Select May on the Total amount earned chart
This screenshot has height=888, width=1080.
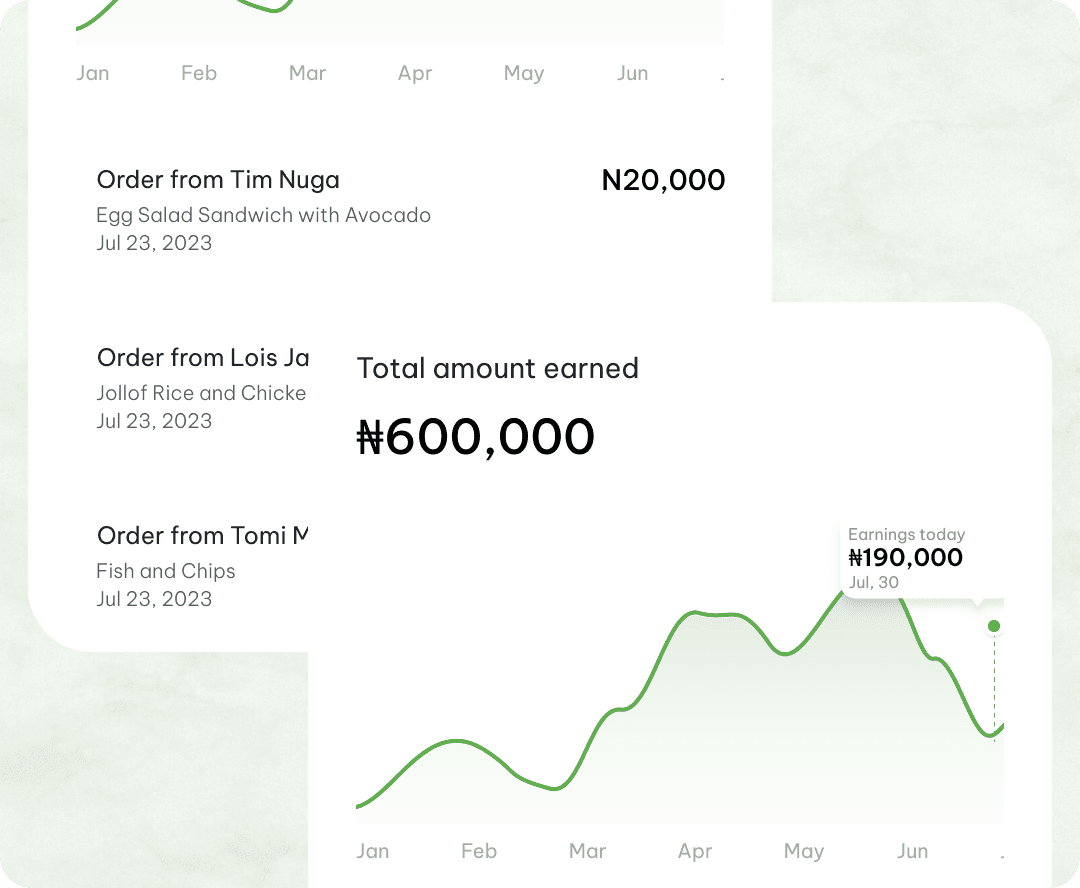[x=804, y=851]
